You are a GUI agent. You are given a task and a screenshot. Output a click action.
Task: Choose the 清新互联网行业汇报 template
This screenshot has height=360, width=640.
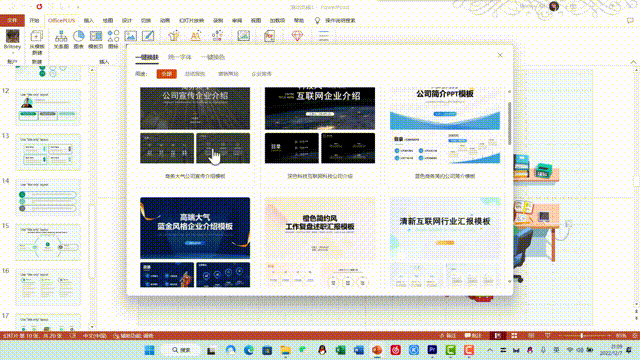[x=445, y=242]
